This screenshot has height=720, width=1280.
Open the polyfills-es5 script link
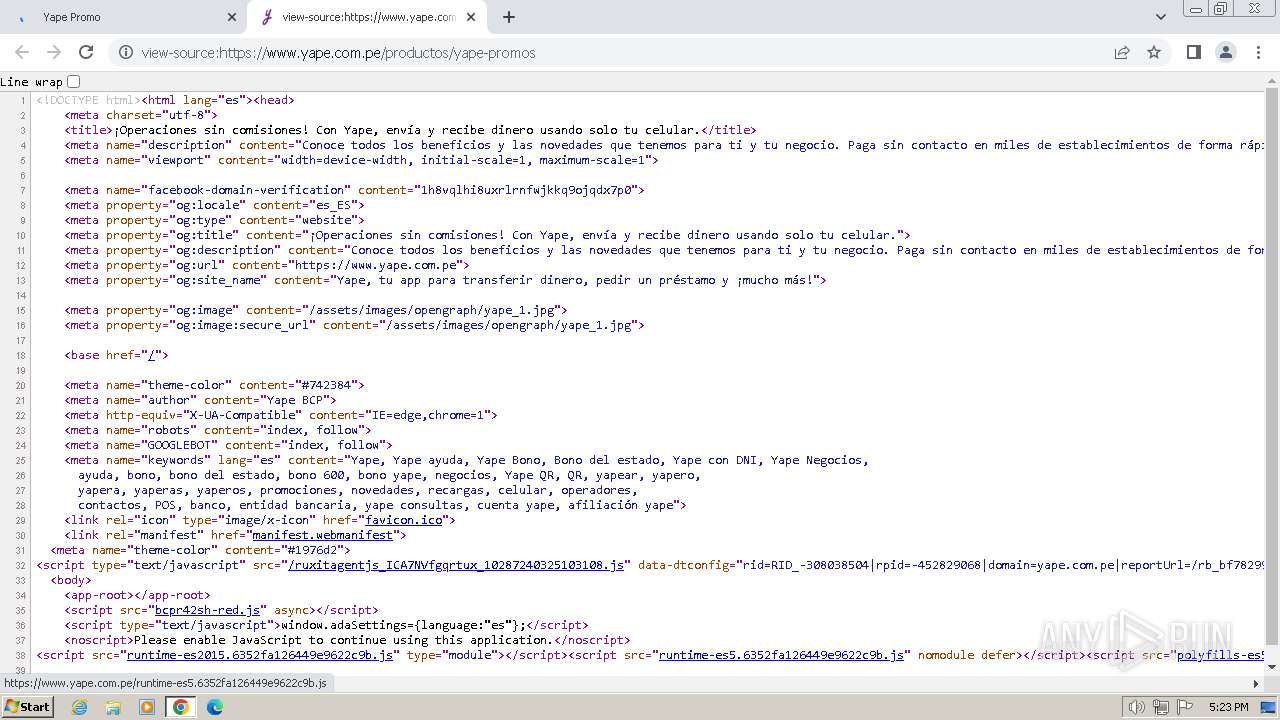(1220, 655)
